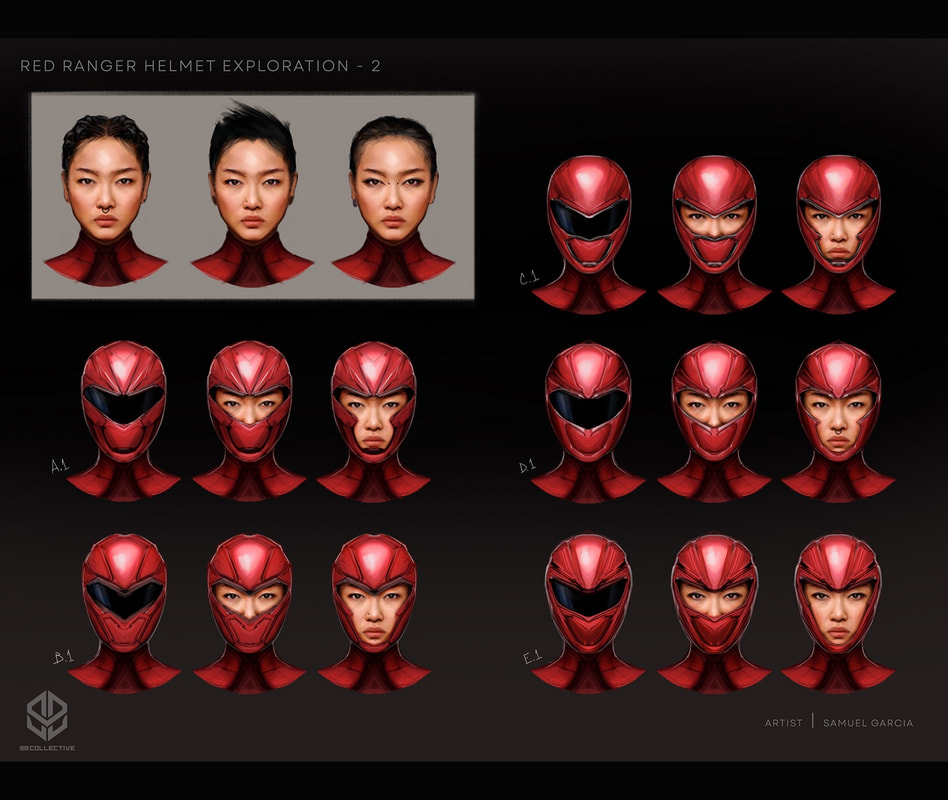The height and width of the screenshot is (800, 948).
Task: Select the C.1 helmet with eyes exposed
Action: [714, 235]
